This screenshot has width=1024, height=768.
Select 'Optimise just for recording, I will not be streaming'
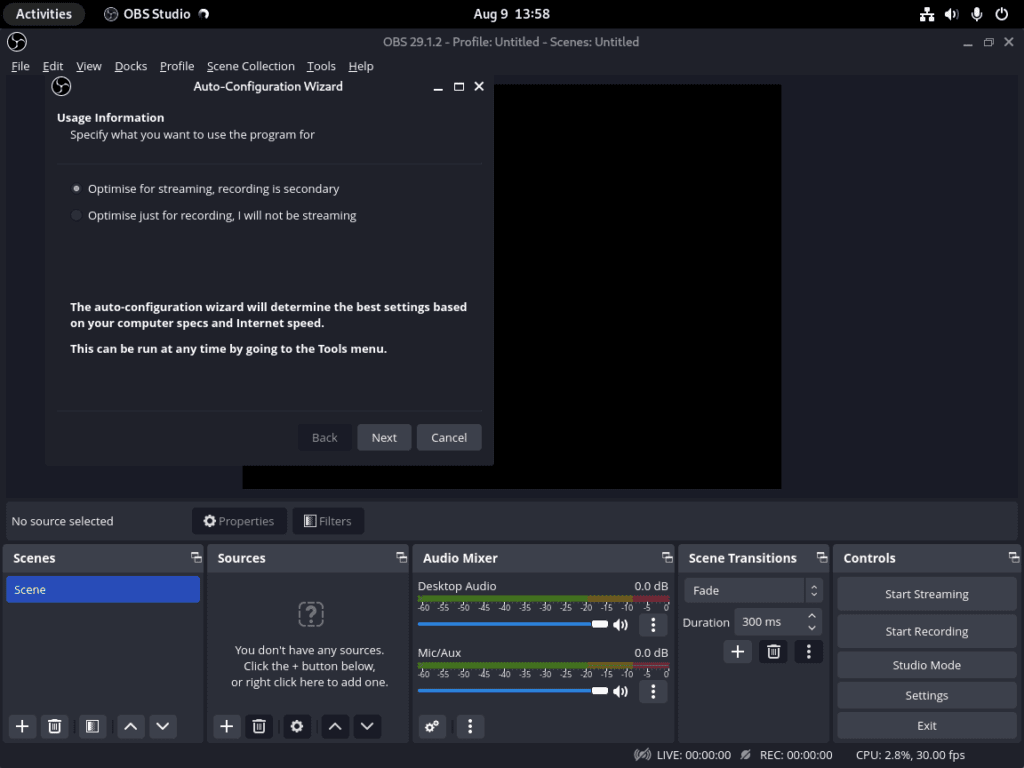pyautogui.click(x=76, y=215)
